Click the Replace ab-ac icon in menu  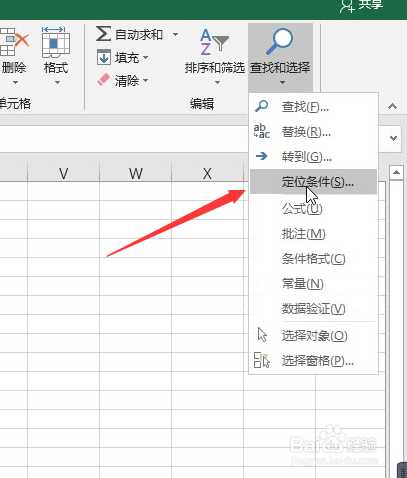pos(262,131)
